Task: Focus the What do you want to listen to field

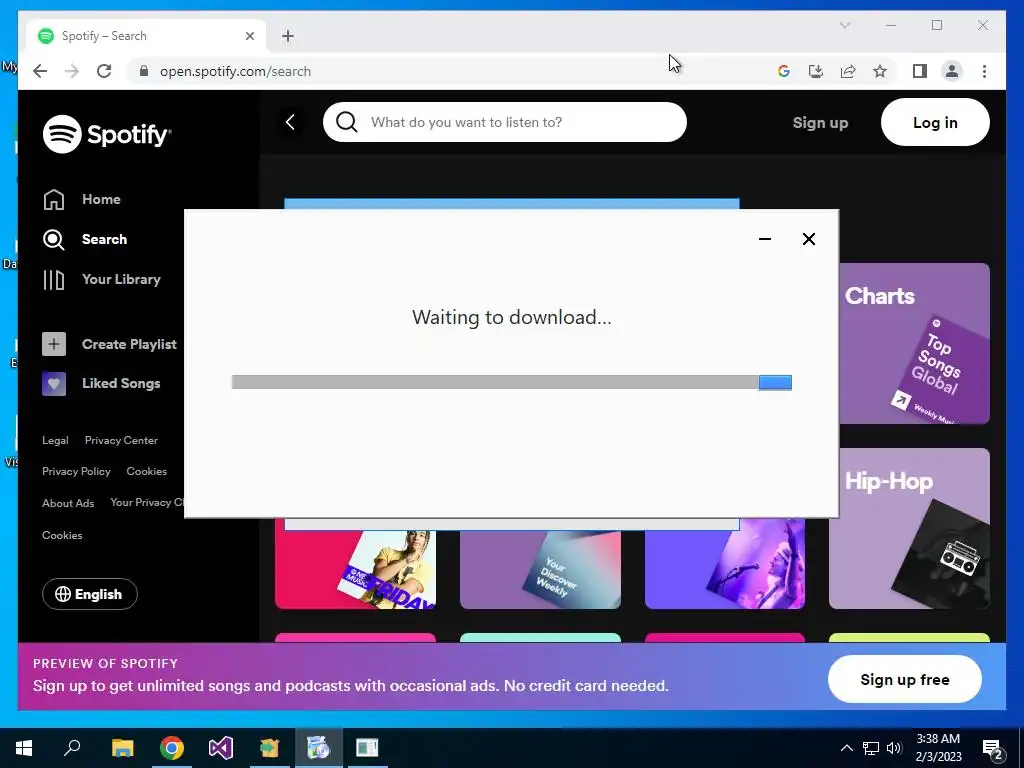Action: point(505,122)
